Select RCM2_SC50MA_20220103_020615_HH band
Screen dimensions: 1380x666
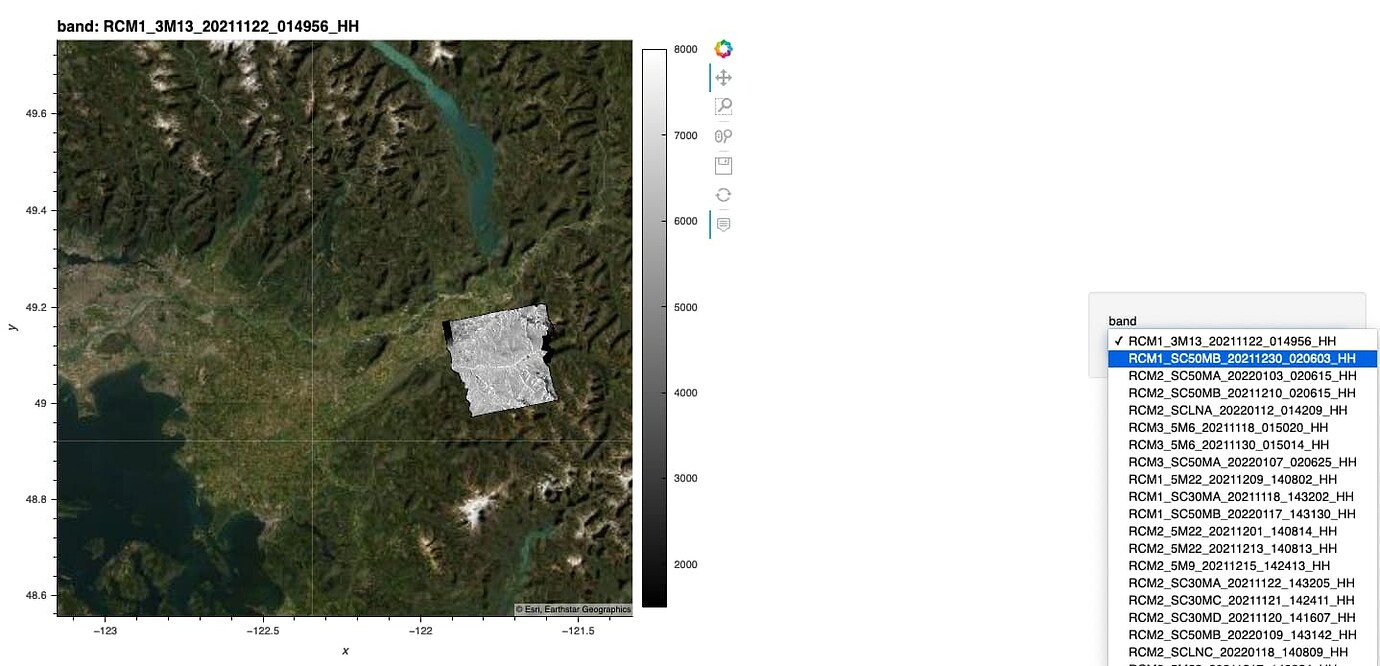coord(1242,375)
